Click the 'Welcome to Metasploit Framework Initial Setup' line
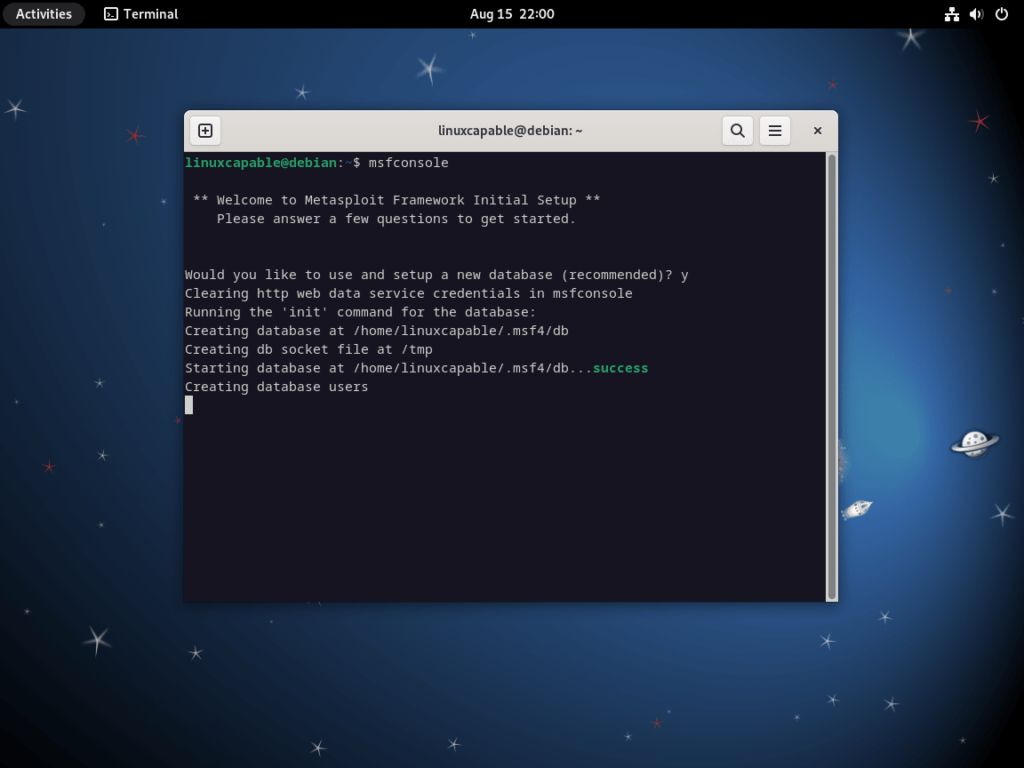1024x768 pixels. click(396, 200)
